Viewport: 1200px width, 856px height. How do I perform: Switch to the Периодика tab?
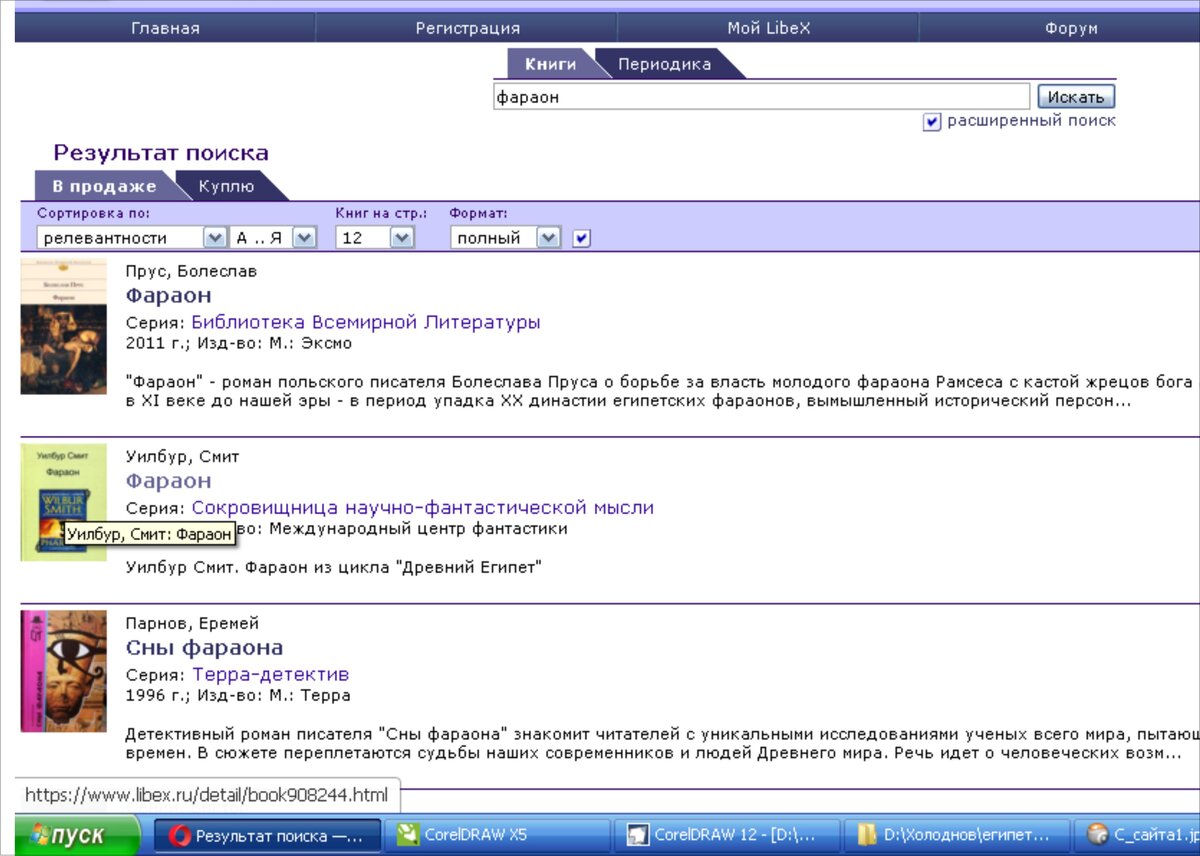click(664, 64)
